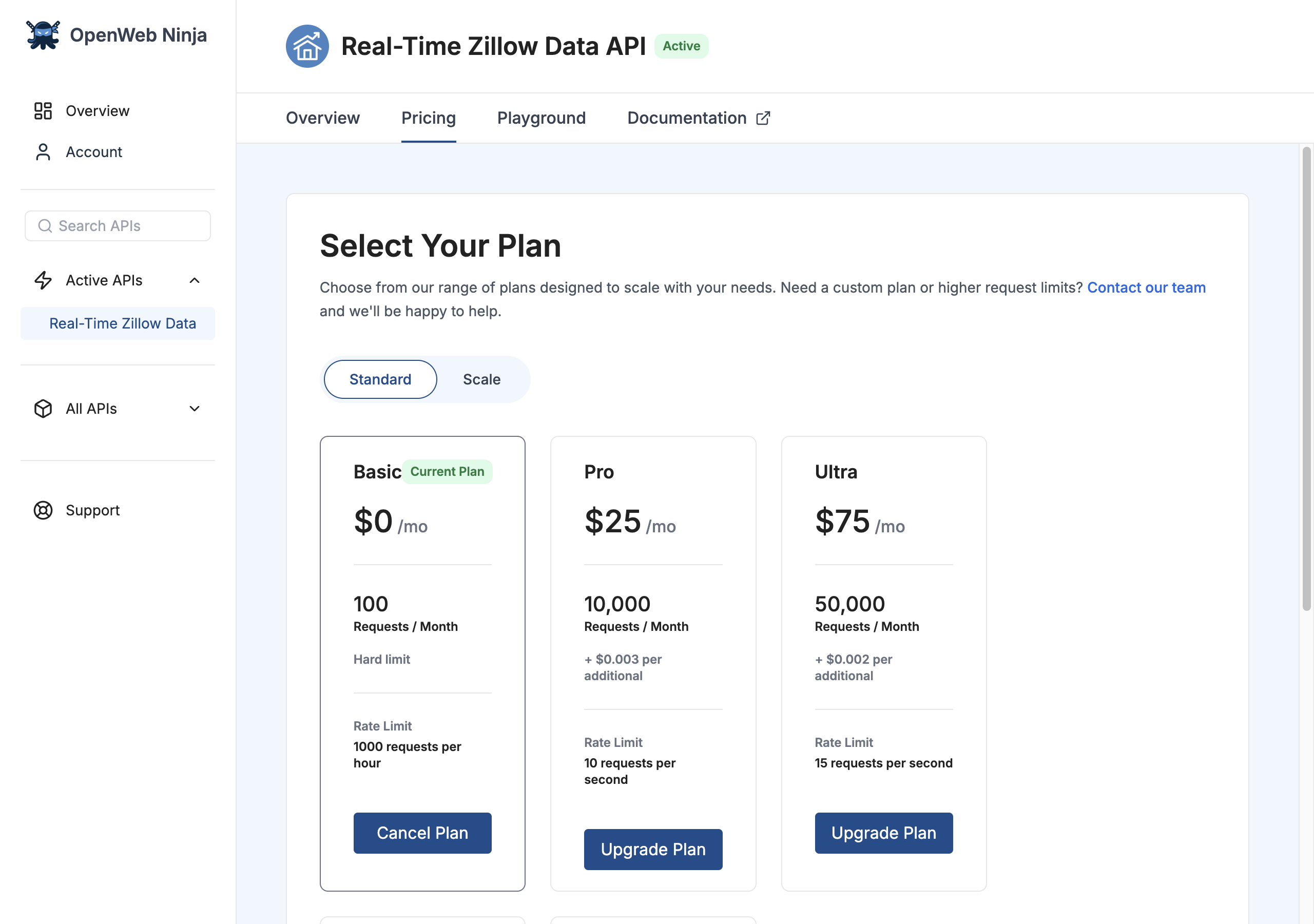Go to the Account page label
Viewport: 1314px width, 924px height.
94,152
